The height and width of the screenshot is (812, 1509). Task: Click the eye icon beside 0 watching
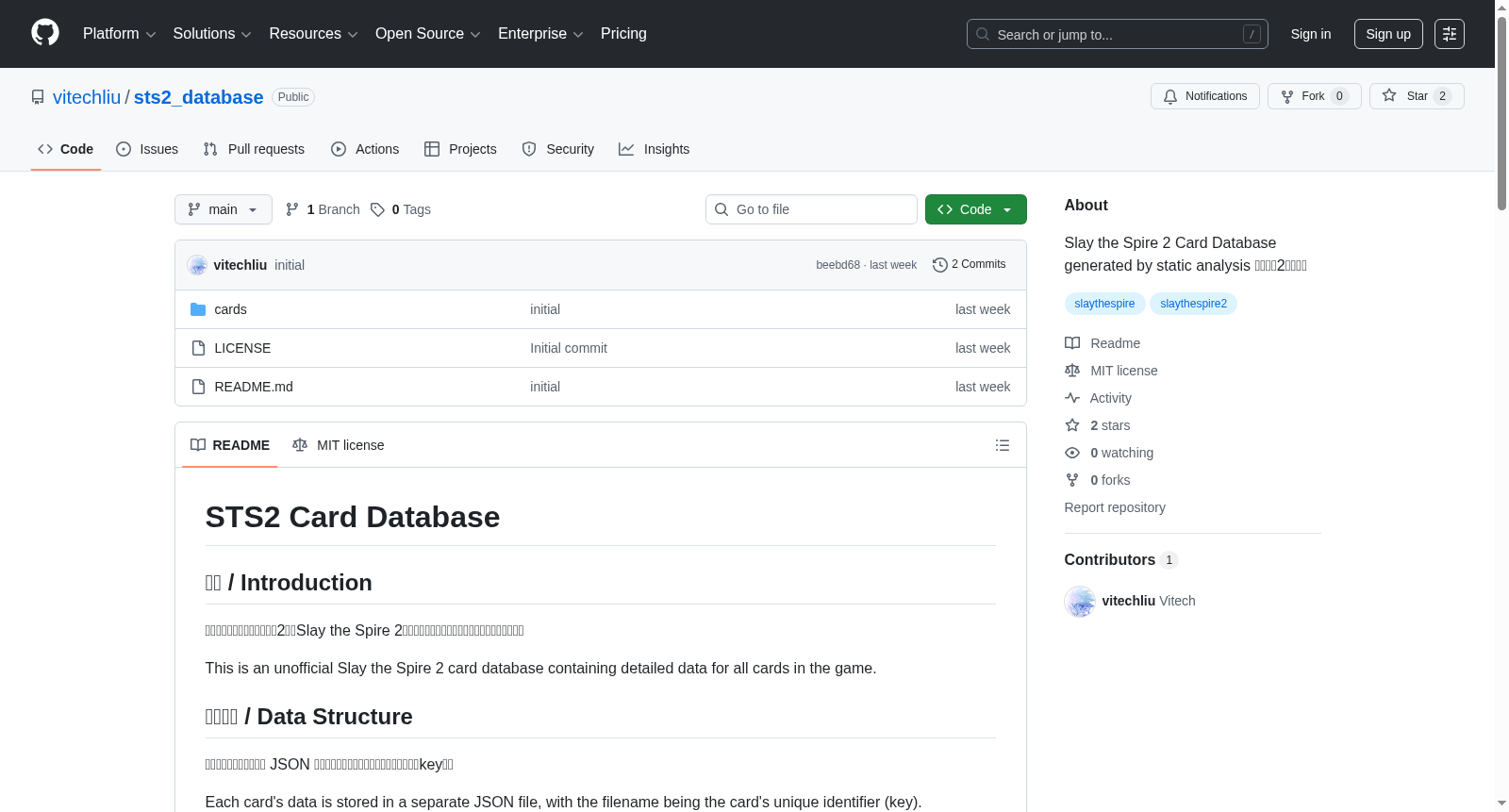1072,453
